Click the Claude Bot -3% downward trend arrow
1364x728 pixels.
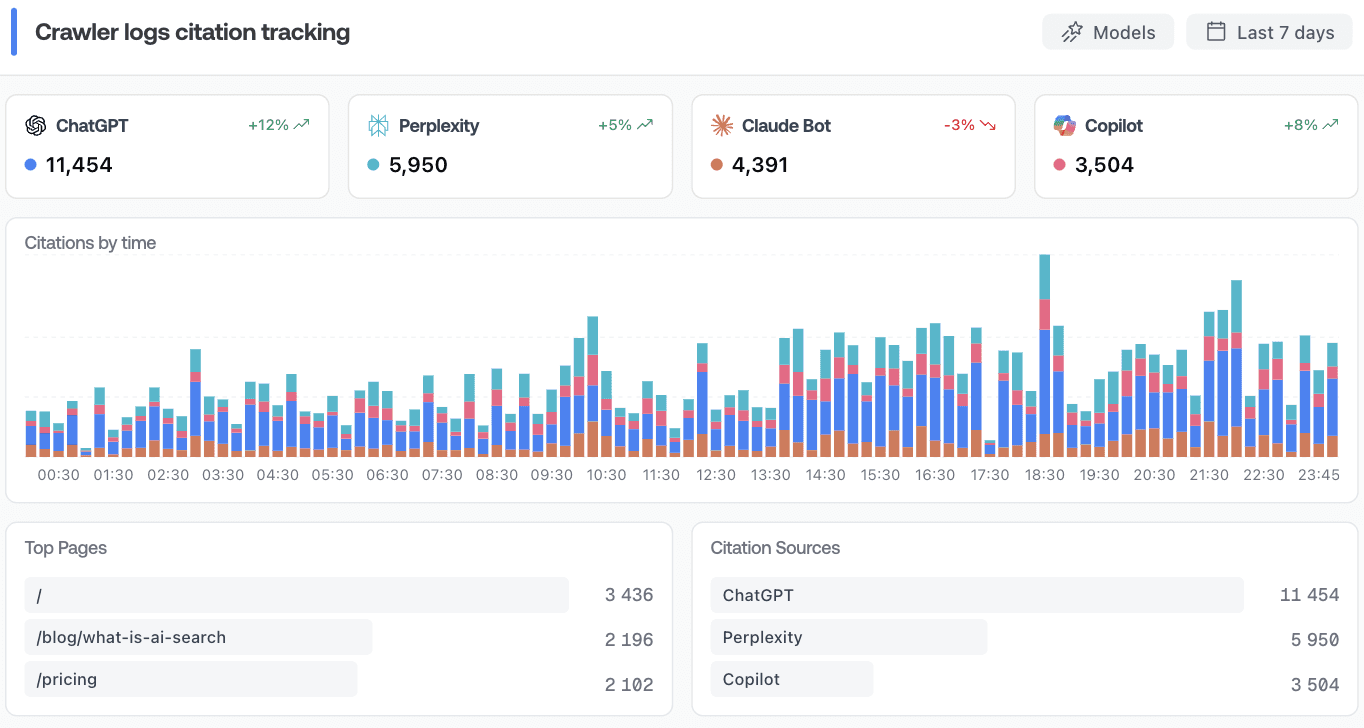(x=988, y=125)
